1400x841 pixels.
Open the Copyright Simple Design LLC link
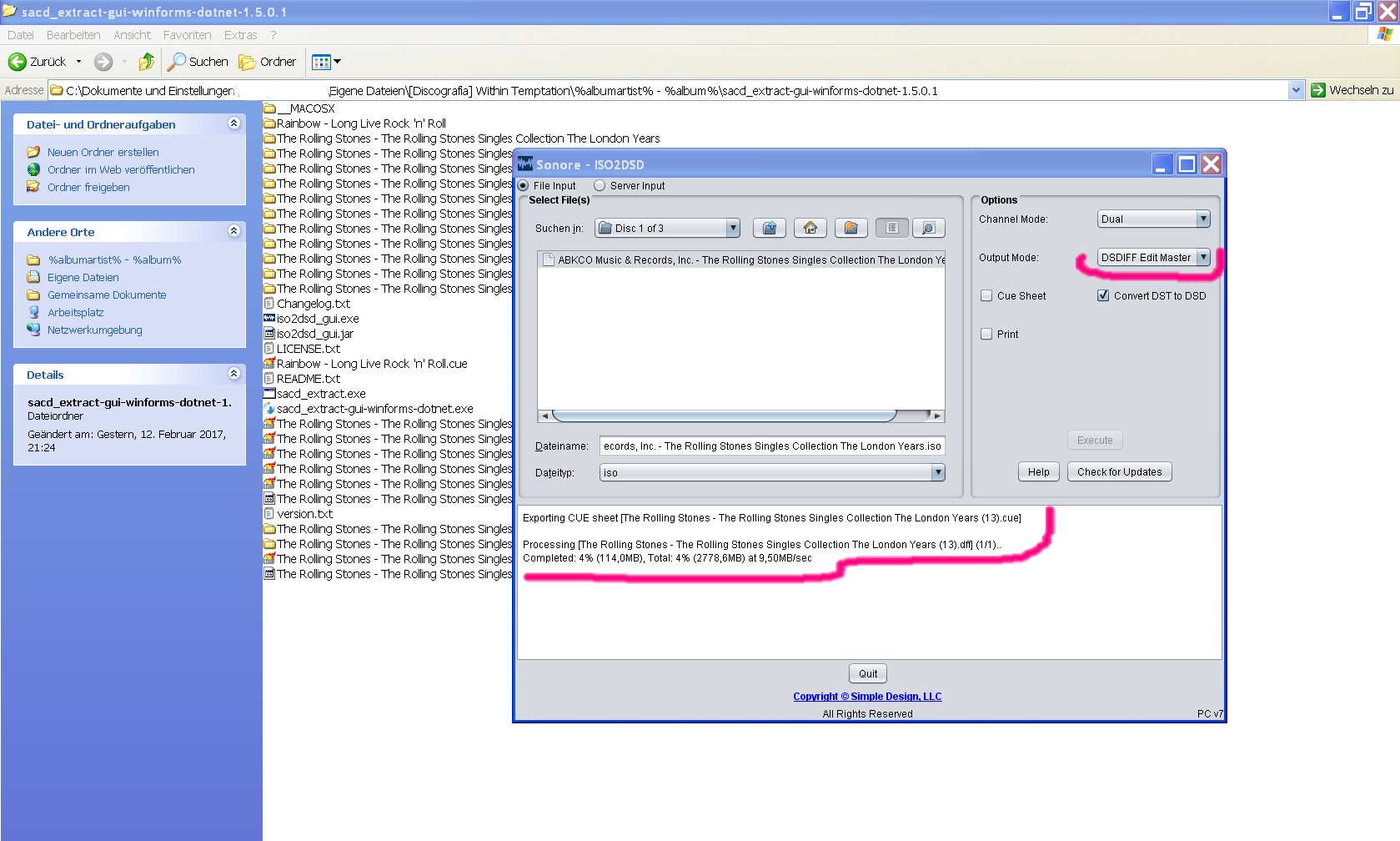(867, 696)
